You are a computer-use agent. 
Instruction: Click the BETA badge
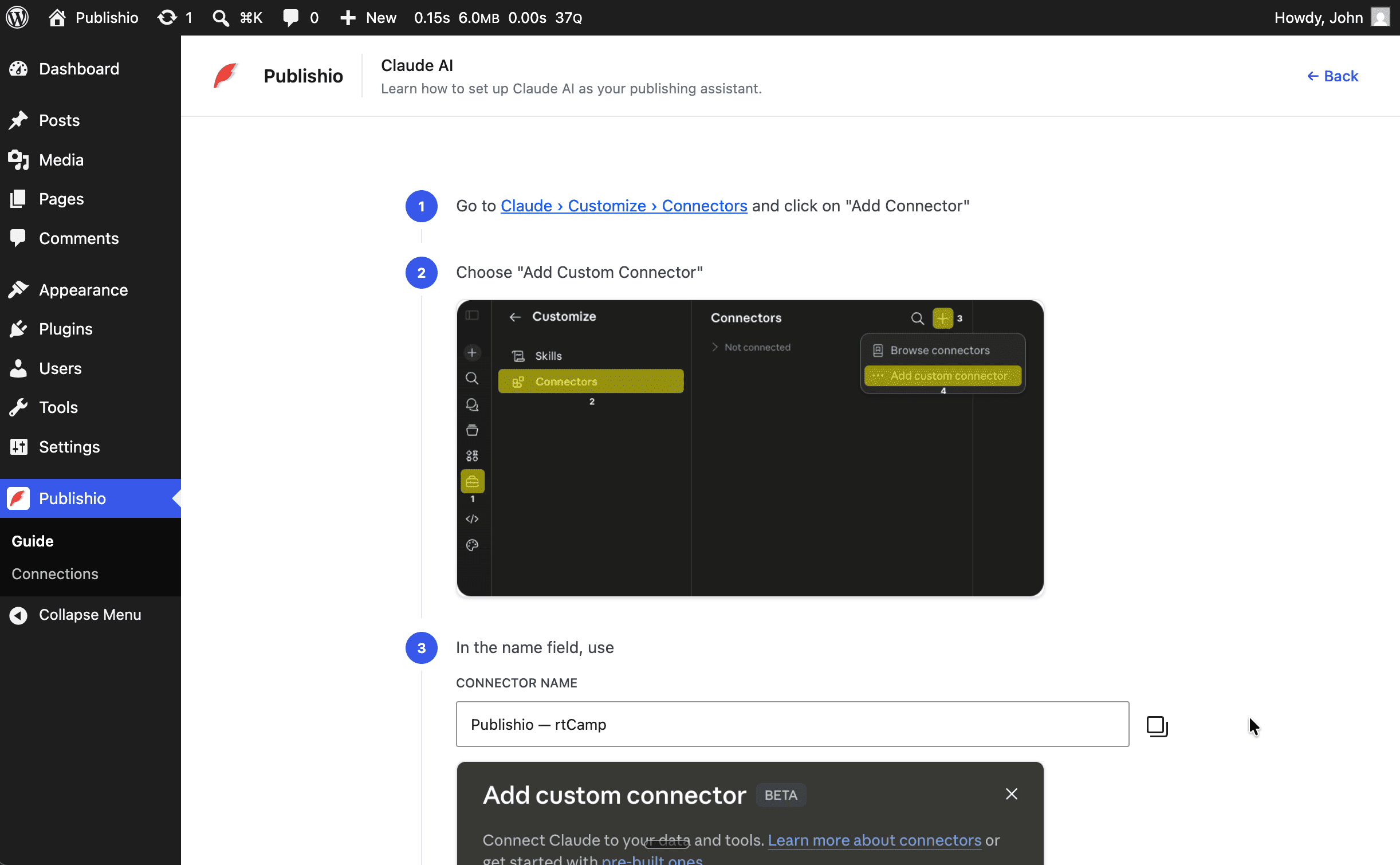[x=781, y=795]
